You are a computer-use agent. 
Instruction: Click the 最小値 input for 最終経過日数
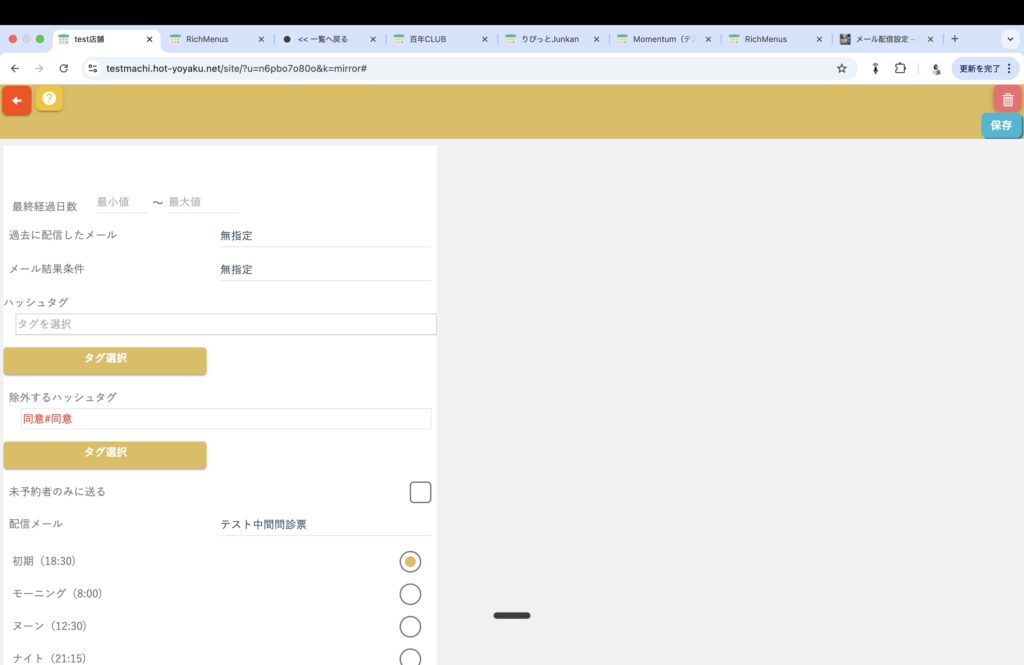pos(120,202)
